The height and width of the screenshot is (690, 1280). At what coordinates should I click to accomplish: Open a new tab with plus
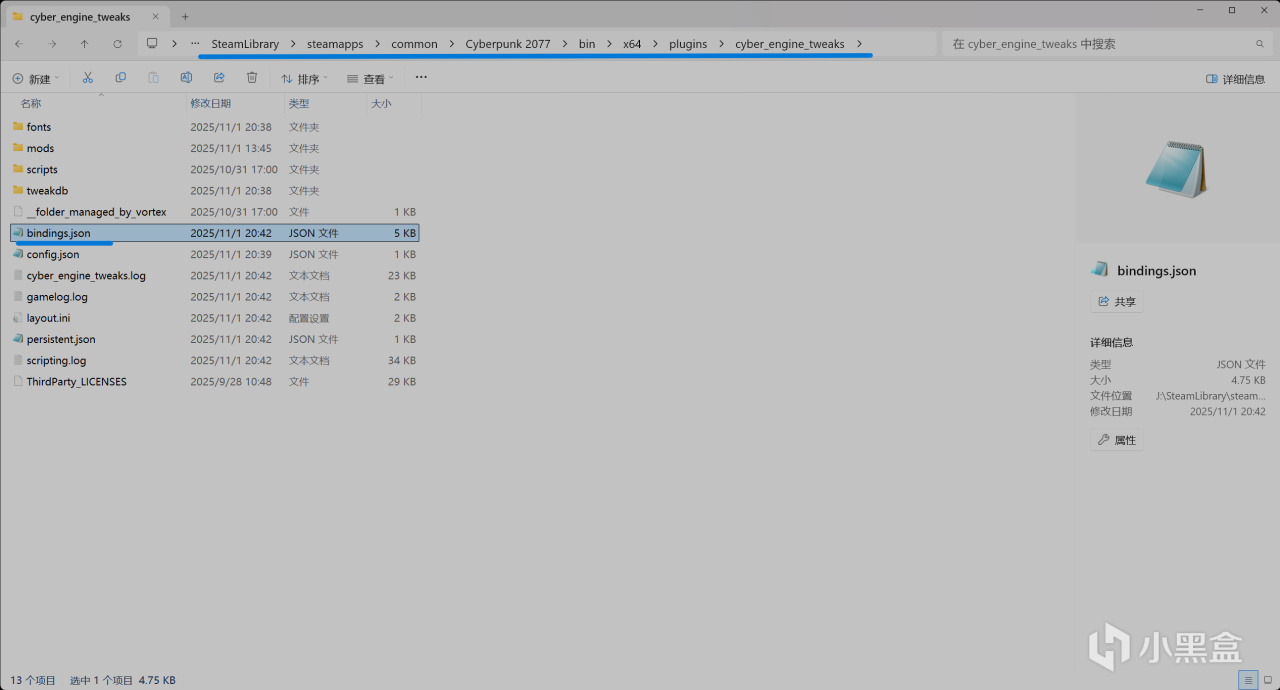(x=185, y=17)
